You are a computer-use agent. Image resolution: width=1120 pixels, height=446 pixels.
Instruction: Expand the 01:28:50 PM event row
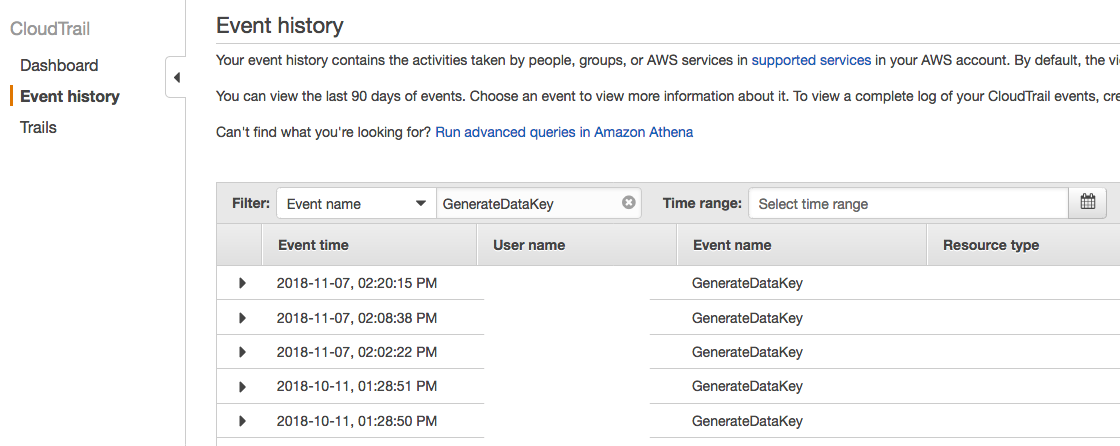point(242,421)
